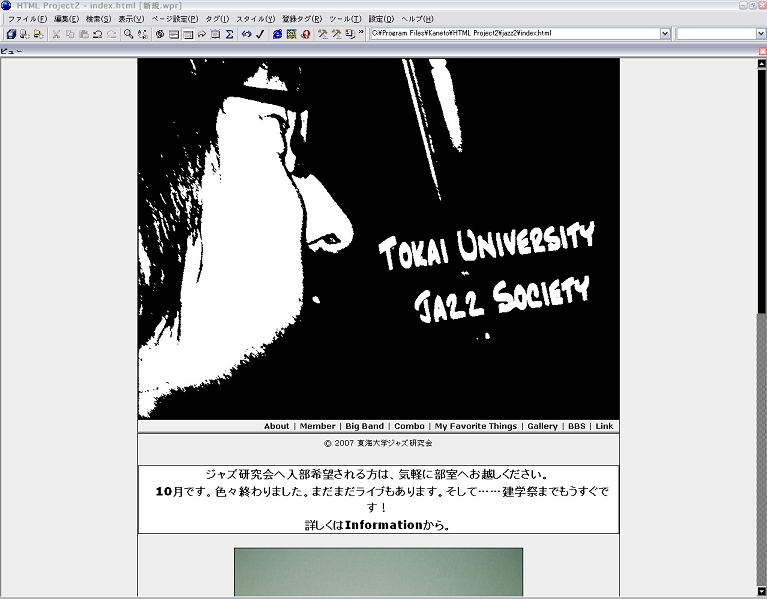Click the empty combo box field
This screenshot has width=767, height=599.
tap(716, 33)
